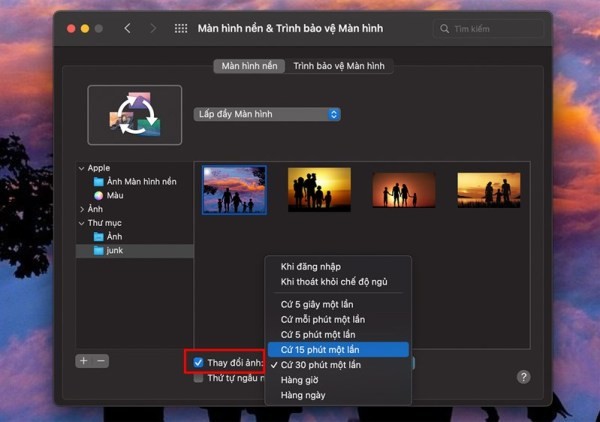Add a folder with the plus button
Screen dimensions: 600x422
[84, 361]
